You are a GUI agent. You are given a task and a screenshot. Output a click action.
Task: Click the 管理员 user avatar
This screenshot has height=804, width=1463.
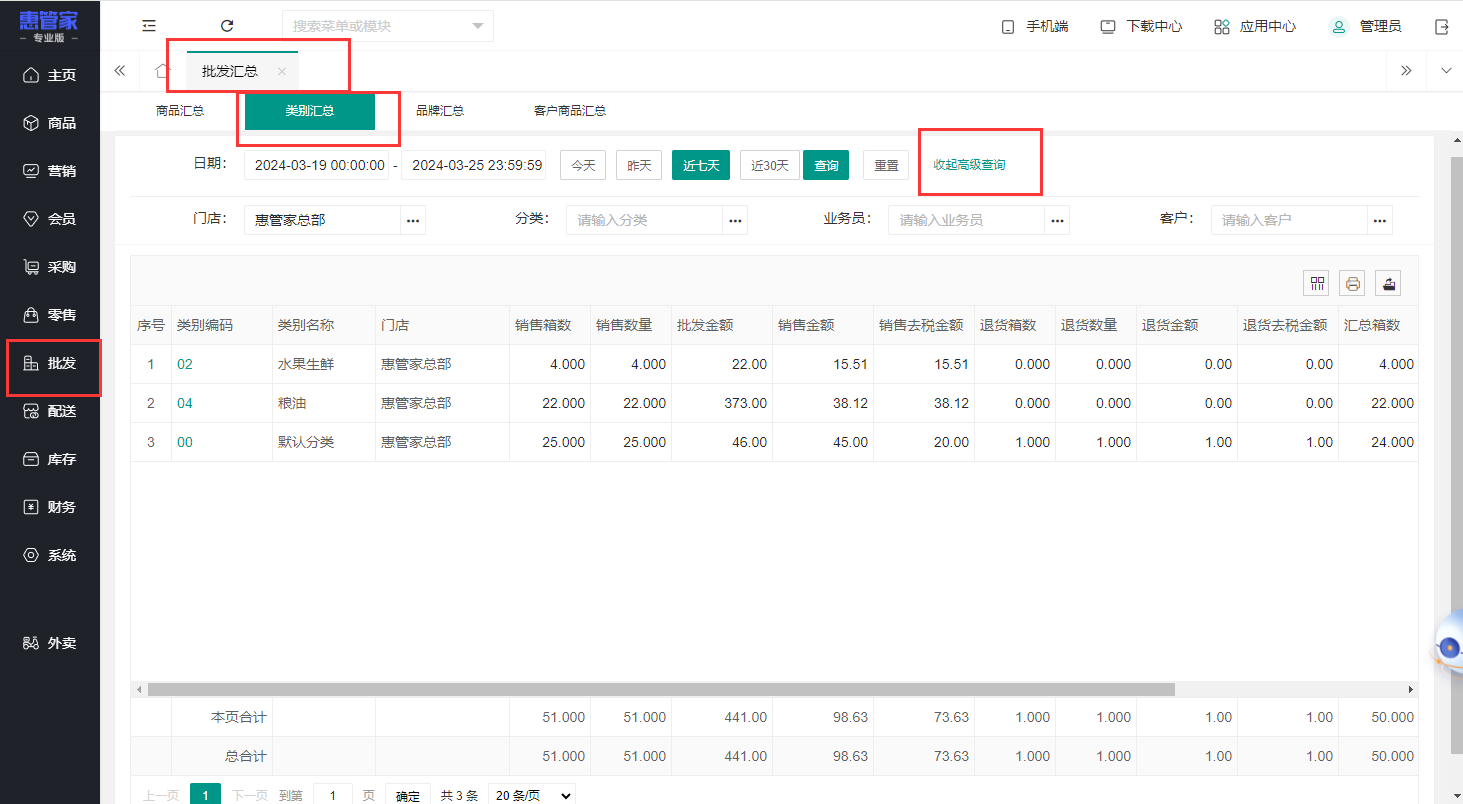[1339, 27]
